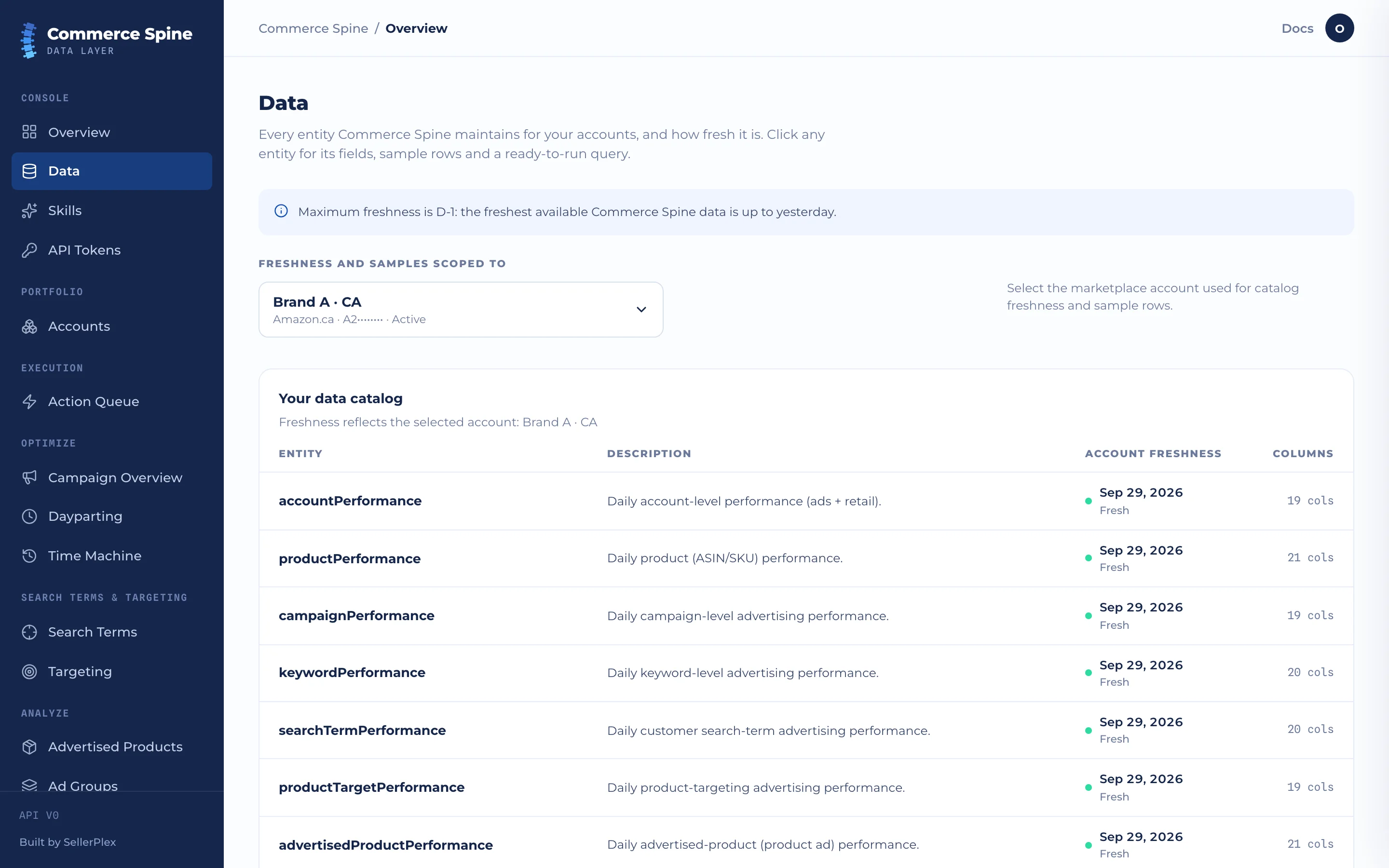Click the Time Machine history icon

click(29, 556)
